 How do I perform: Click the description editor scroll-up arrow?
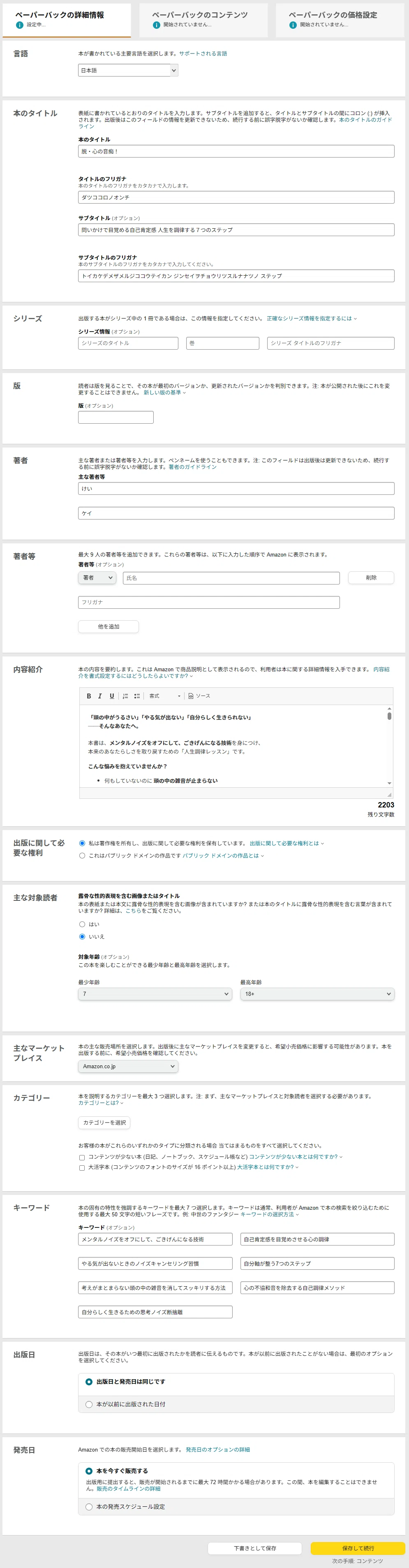point(390,709)
